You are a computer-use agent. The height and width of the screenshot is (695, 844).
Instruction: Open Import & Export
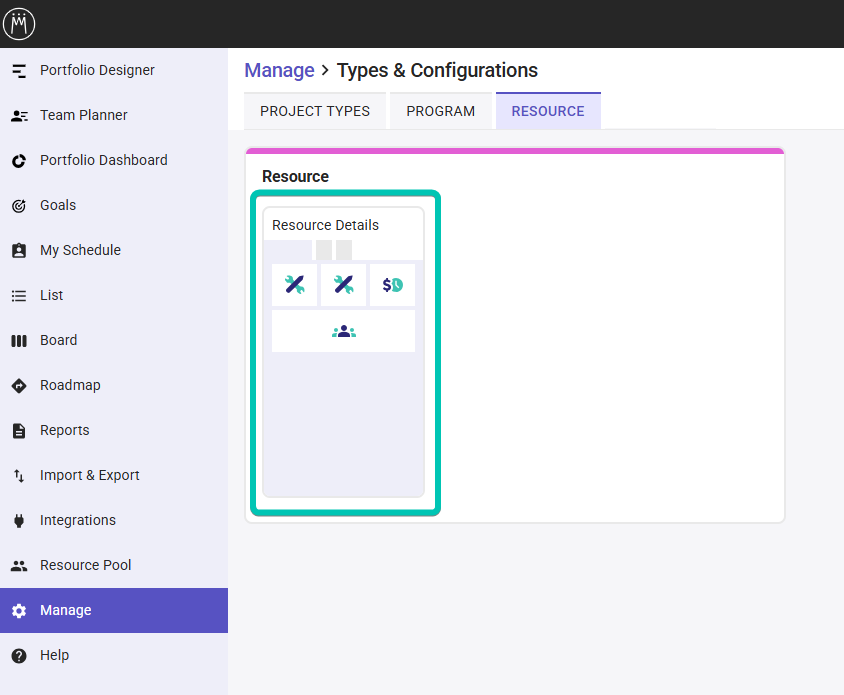tap(114, 475)
